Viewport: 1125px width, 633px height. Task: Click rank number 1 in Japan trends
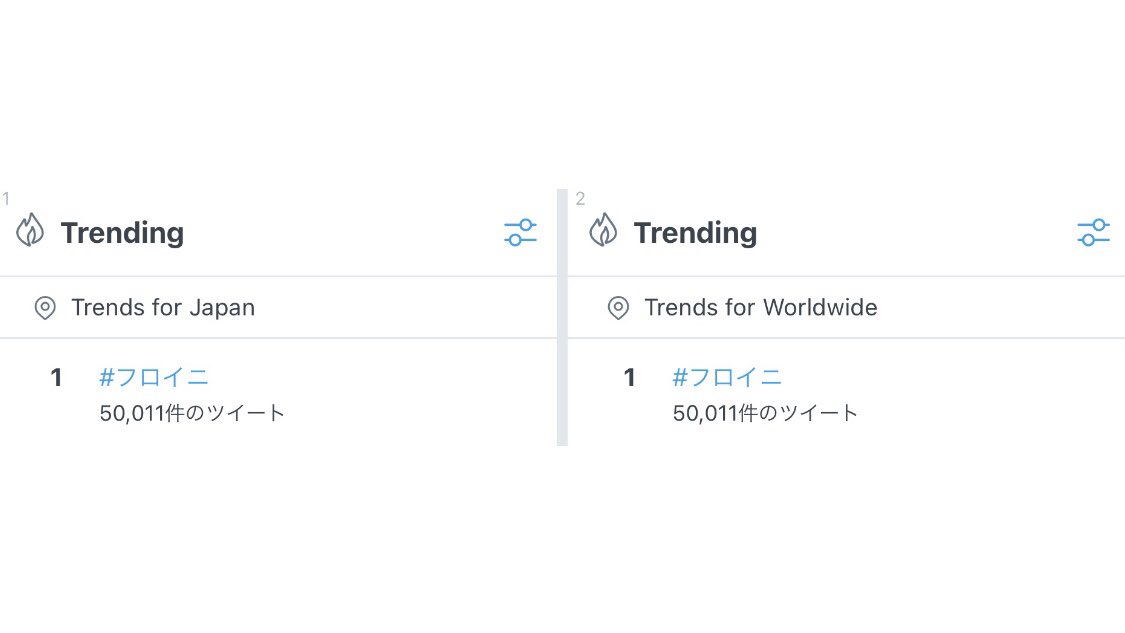56,378
